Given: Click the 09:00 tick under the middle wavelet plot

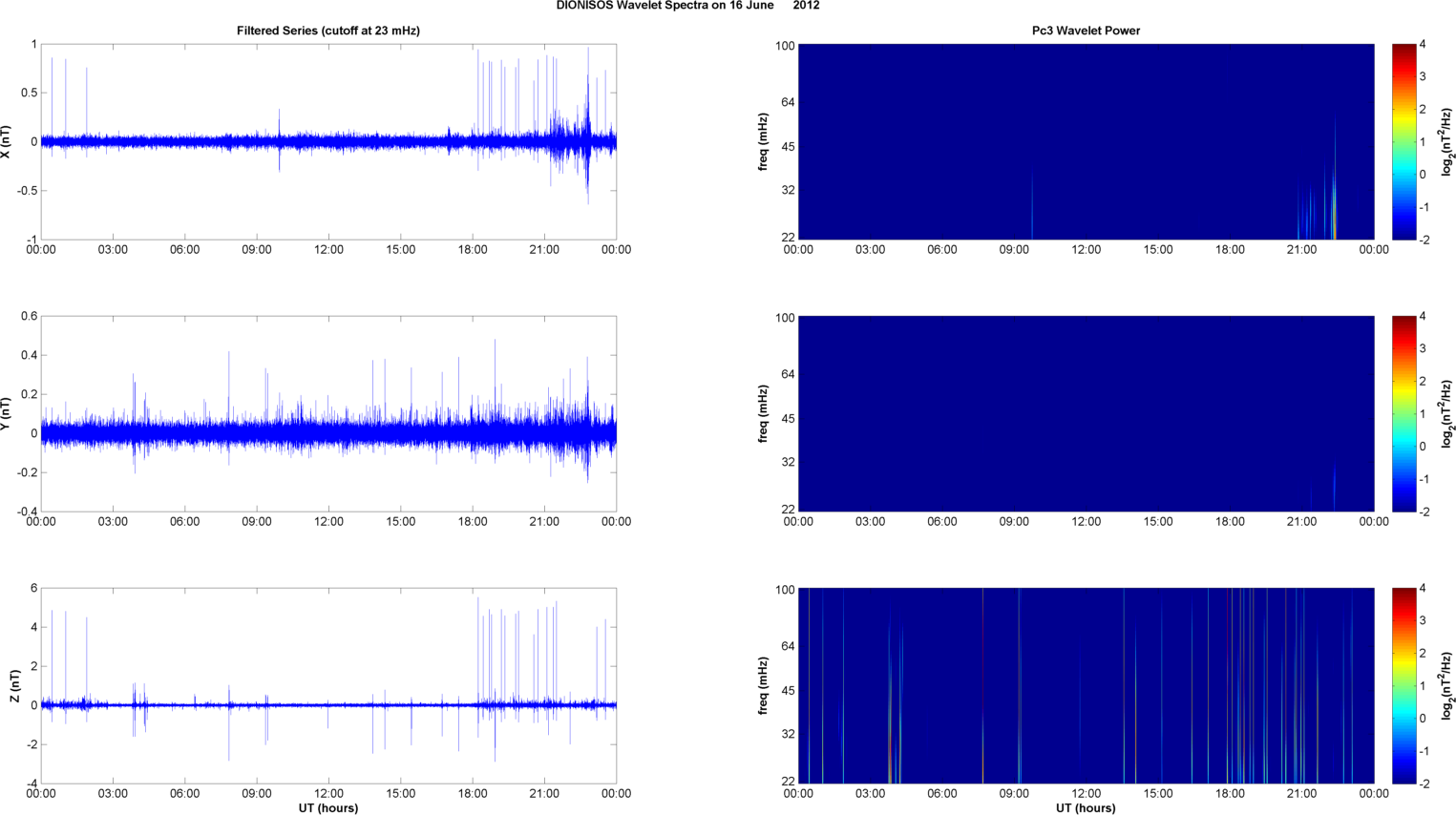Looking at the screenshot, I should (x=1014, y=522).
